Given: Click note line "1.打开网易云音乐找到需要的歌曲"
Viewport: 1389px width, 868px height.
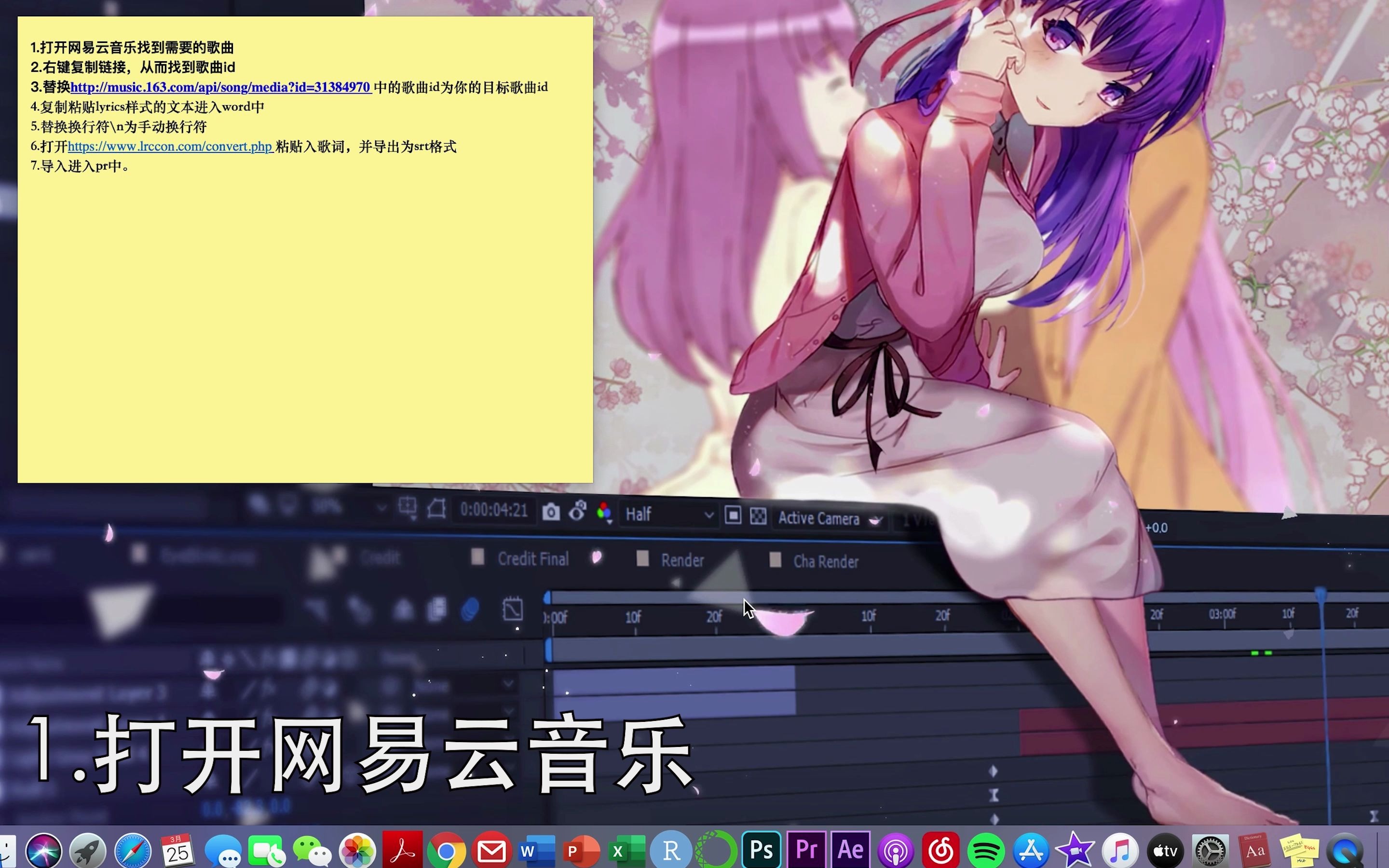Looking at the screenshot, I should click(x=132, y=48).
